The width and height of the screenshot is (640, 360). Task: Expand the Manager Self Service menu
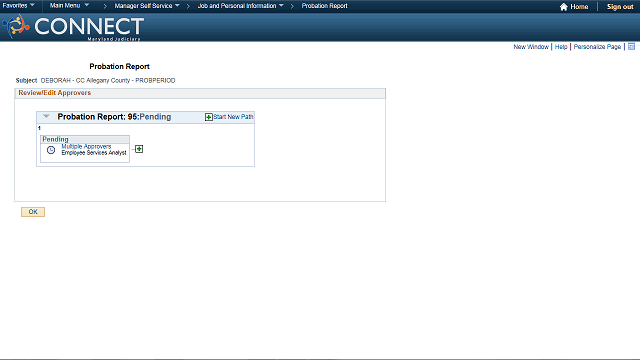click(147, 6)
